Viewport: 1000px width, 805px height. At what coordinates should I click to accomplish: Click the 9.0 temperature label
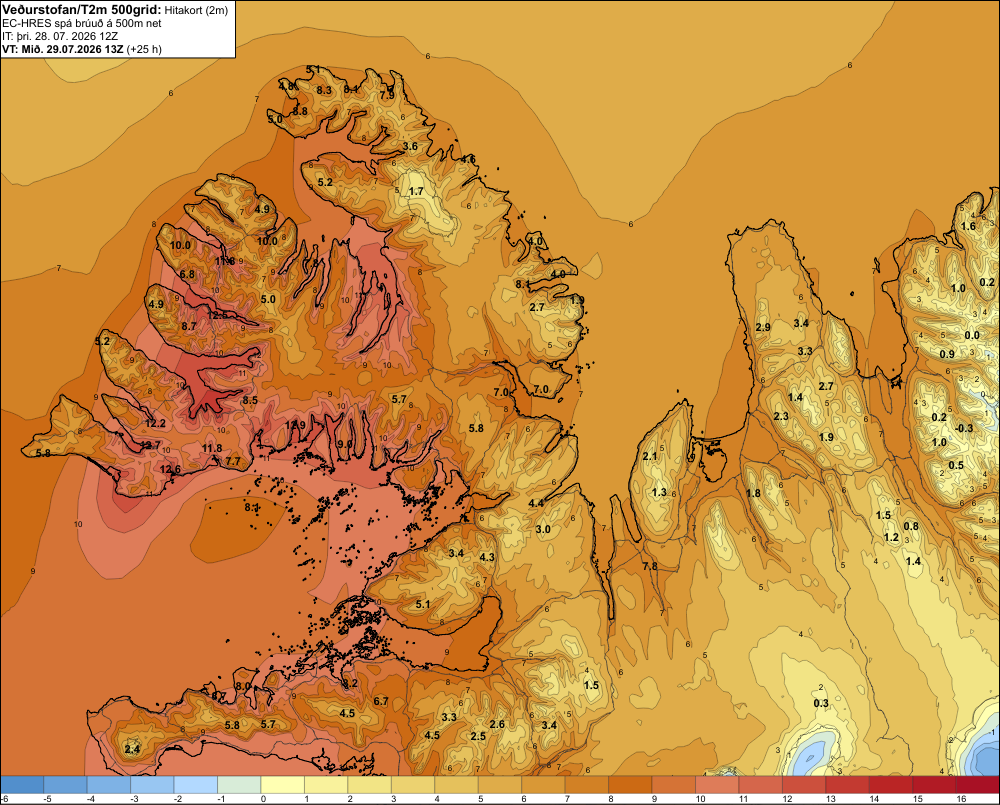[x=344, y=444]
